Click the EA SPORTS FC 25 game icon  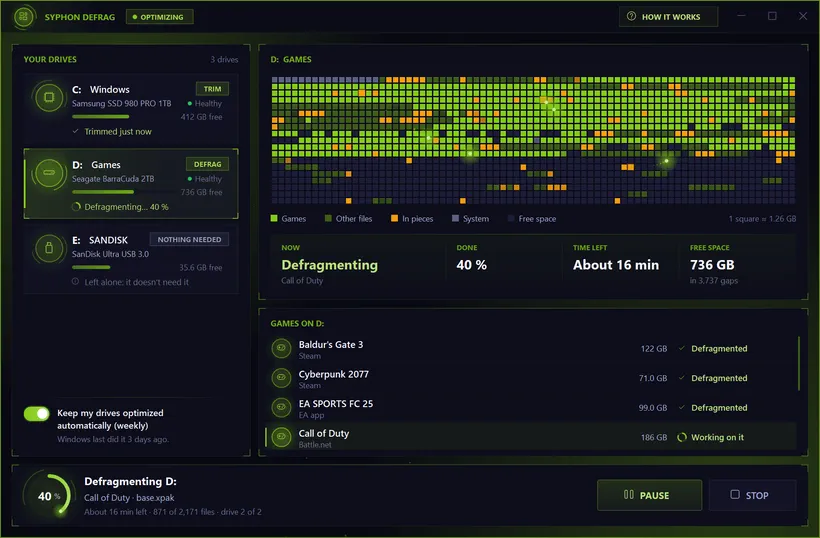pyautogui.click(x=281, y=407)
